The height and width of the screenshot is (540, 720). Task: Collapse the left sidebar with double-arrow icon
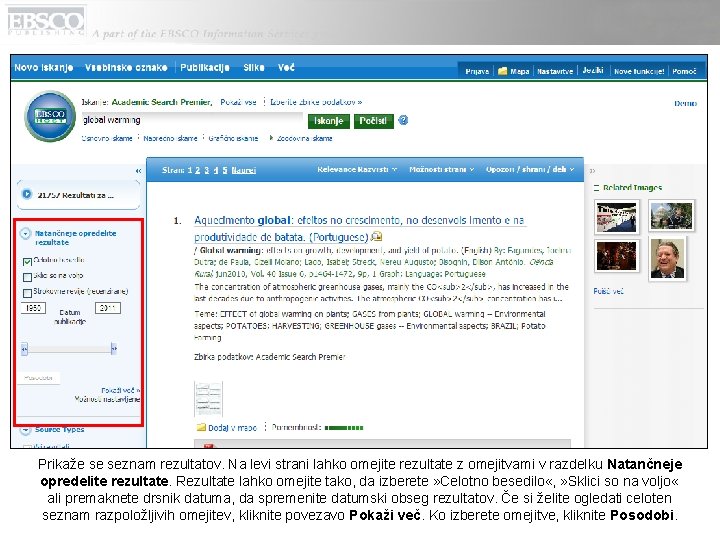138,171
